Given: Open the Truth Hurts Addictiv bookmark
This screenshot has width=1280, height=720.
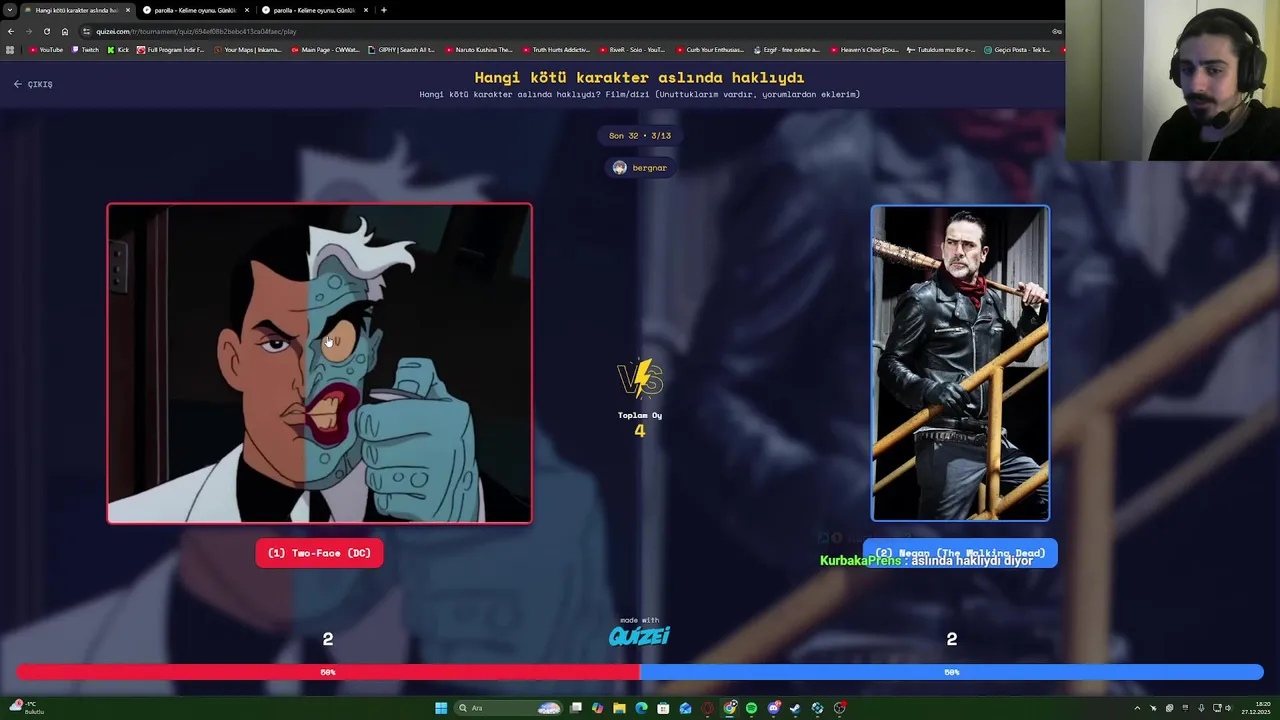Looking at the screenshot, I should 555,50.
